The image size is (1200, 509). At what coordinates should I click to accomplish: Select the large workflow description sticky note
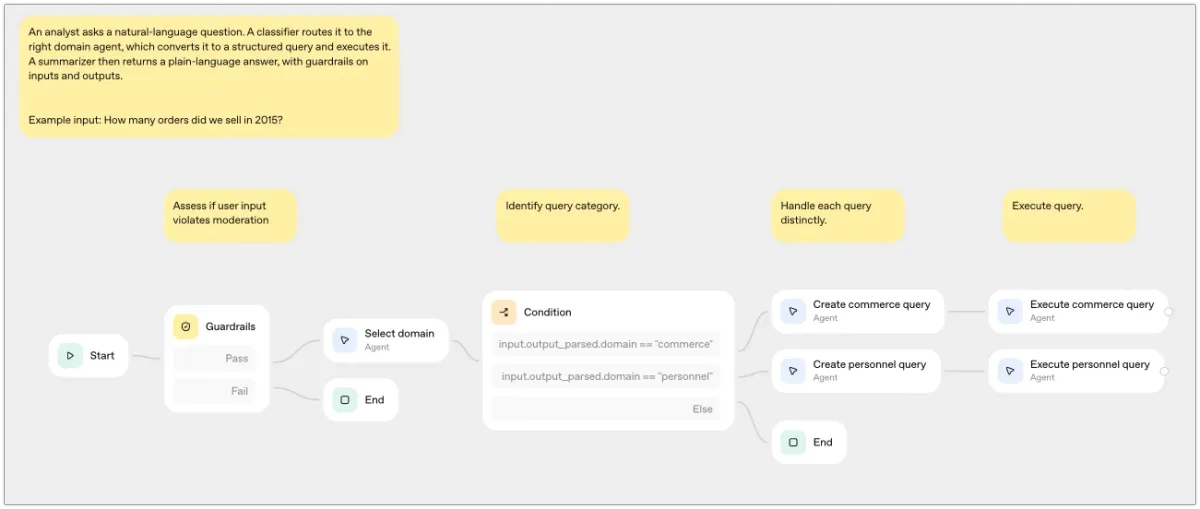coord(210,76)
